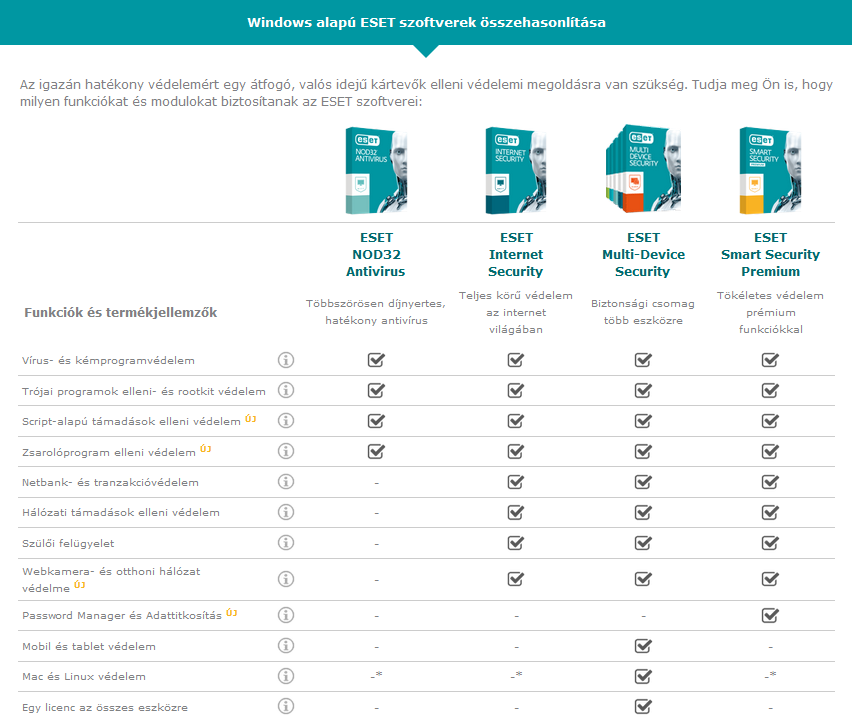This screenshot has width=852, height=726.
Task: Show info for Zsarolóprogram elleni védelem
Action: 286,451
